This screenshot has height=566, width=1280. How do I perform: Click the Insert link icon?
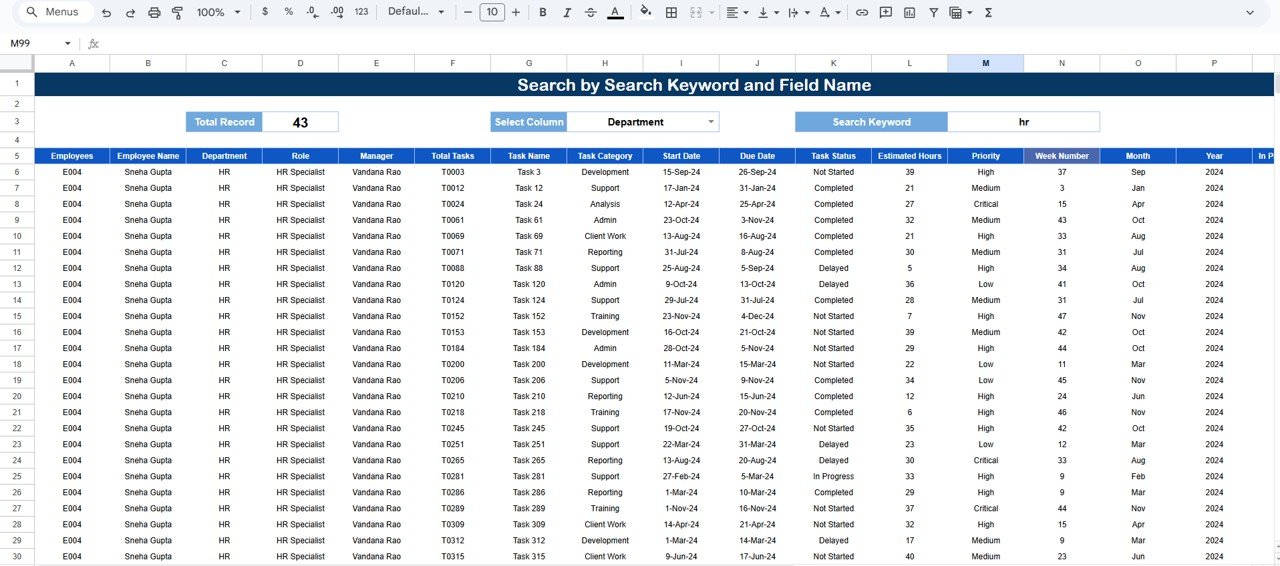tap(861, 13)
